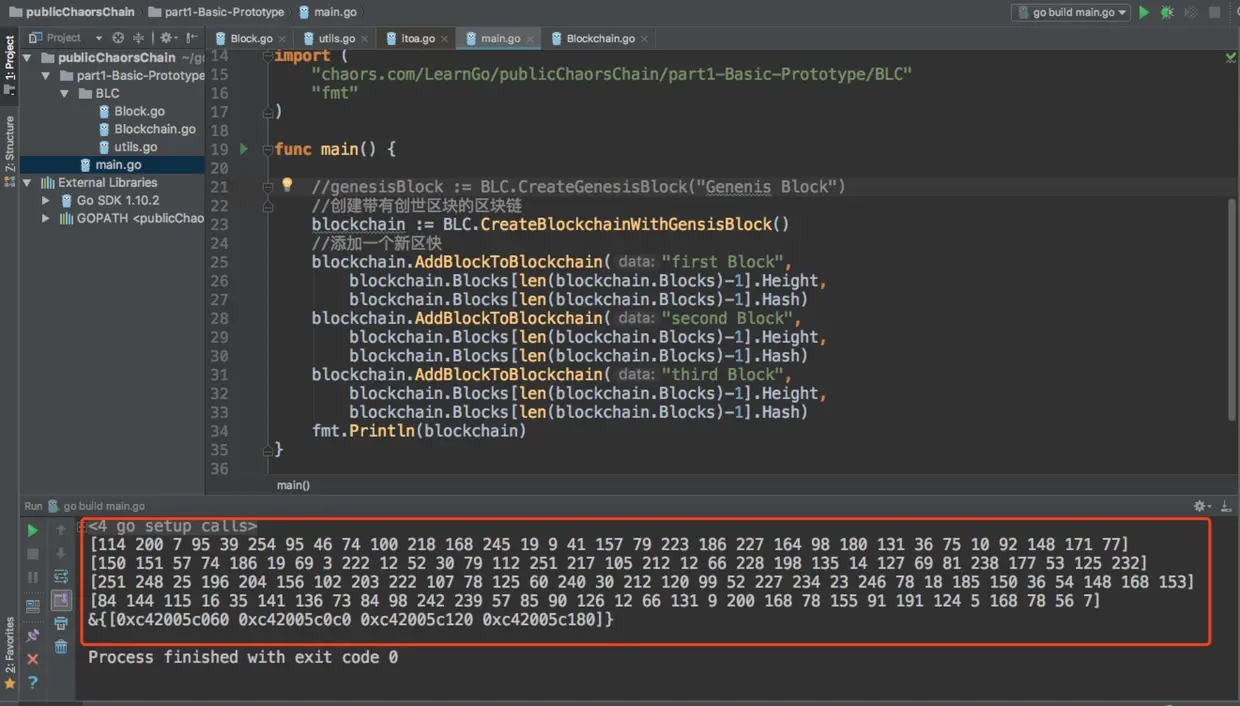Click the part1-Basic-Prototype breadcrumb in the navigation bar
1240x706 pixels.
216,12
